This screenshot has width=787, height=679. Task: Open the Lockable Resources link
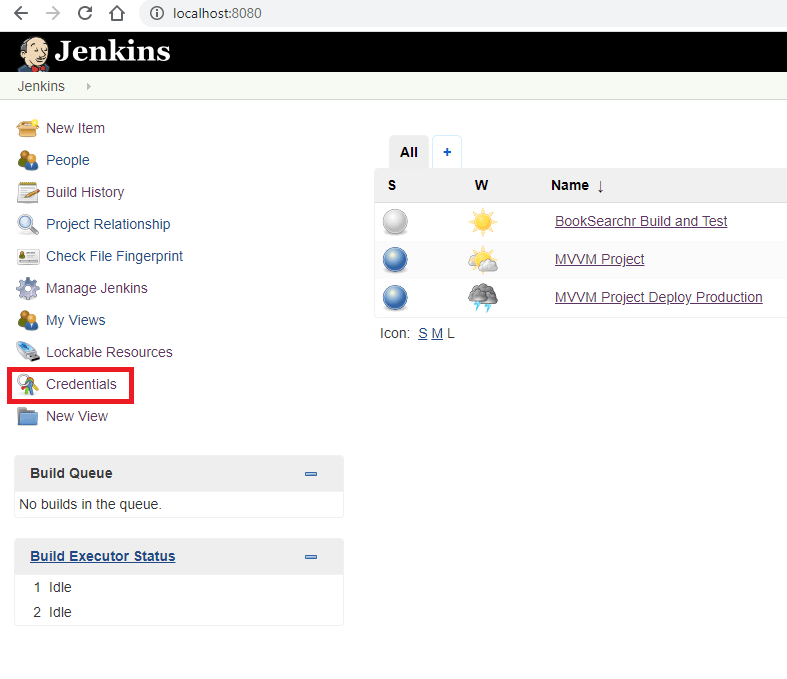[109, 352]
